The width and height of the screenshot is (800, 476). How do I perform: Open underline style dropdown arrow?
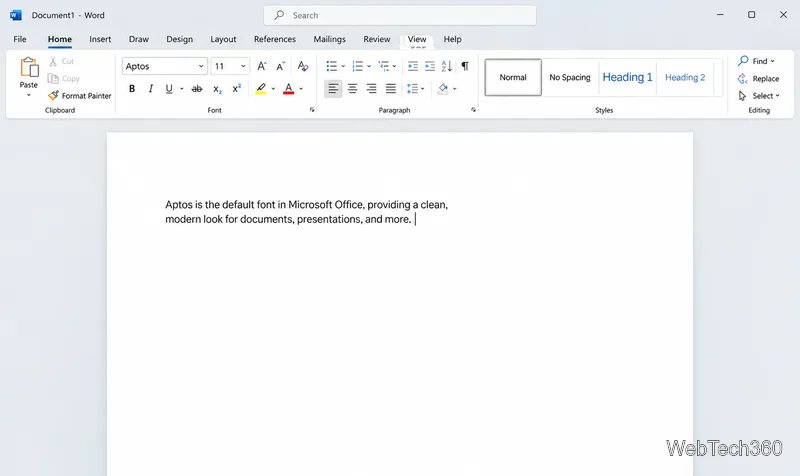click(x=182, y=89)
